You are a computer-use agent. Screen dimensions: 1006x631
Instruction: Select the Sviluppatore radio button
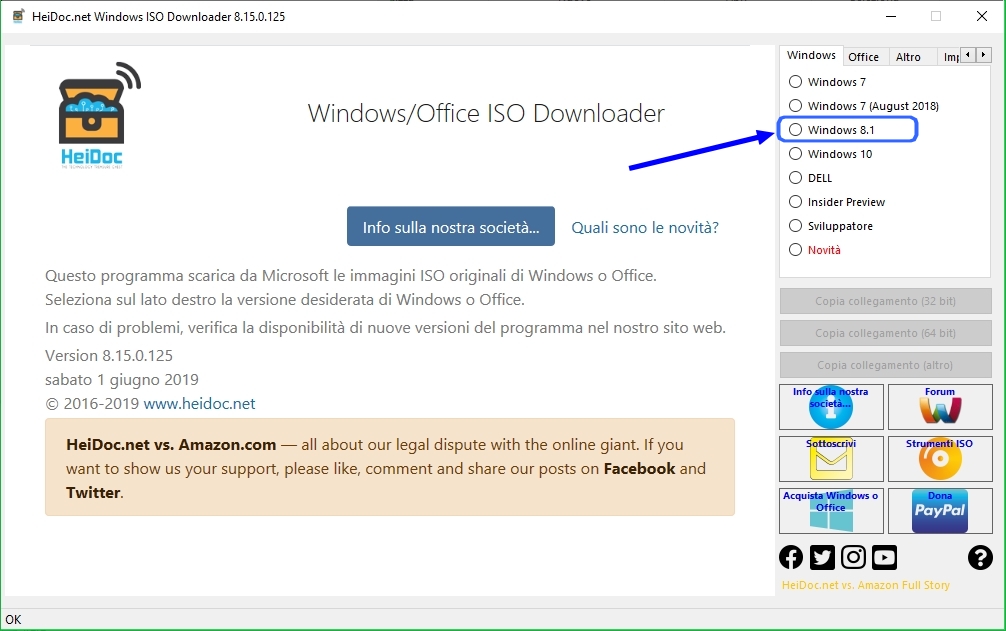[796, 226]
